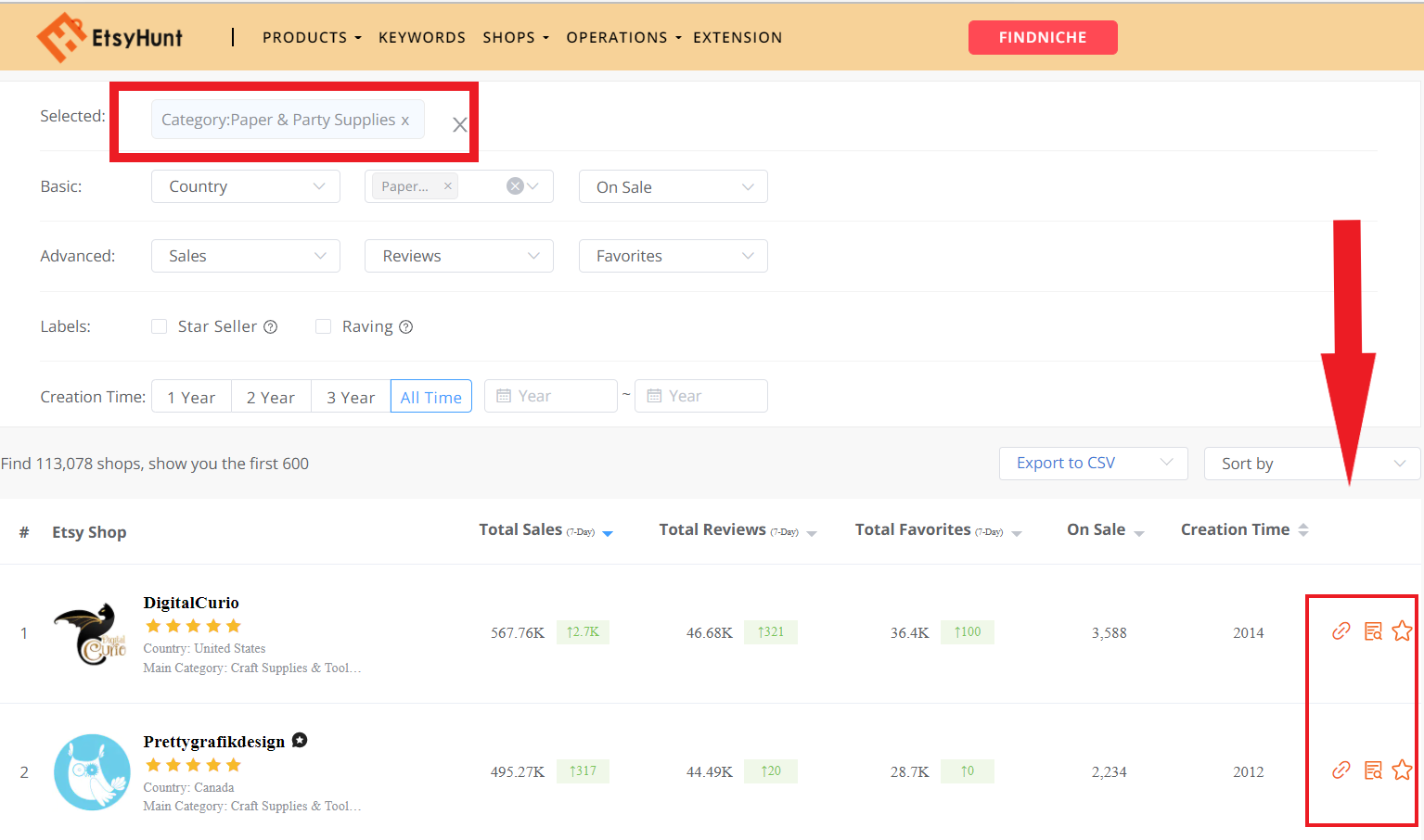Open the PRODUCTS menu
Image resolution: width=1424 pixels, height=840 pixels.
click(x=312, y=37)
